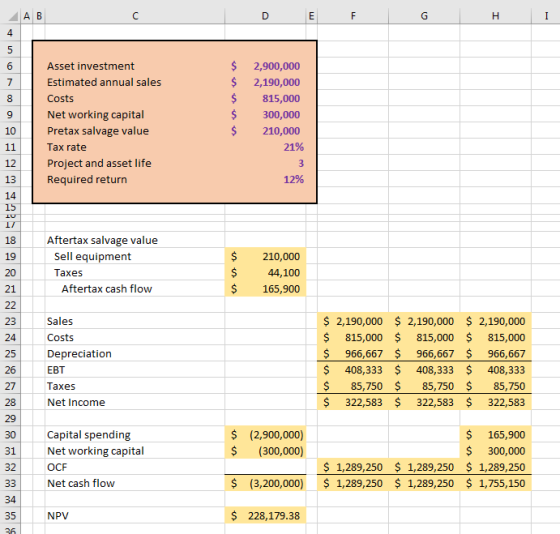Select row 22 header

(10, 305)
